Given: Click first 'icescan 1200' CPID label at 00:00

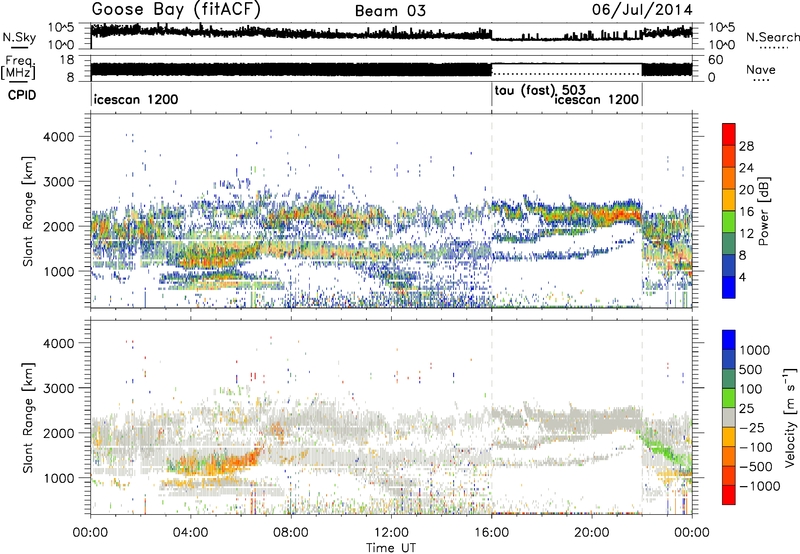Looking at the screenshot, I should pos(136,99).
